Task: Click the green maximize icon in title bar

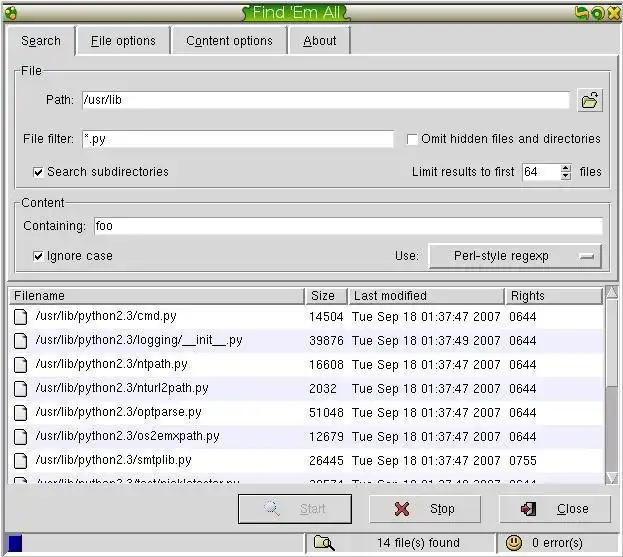Action: pos(597,13)
